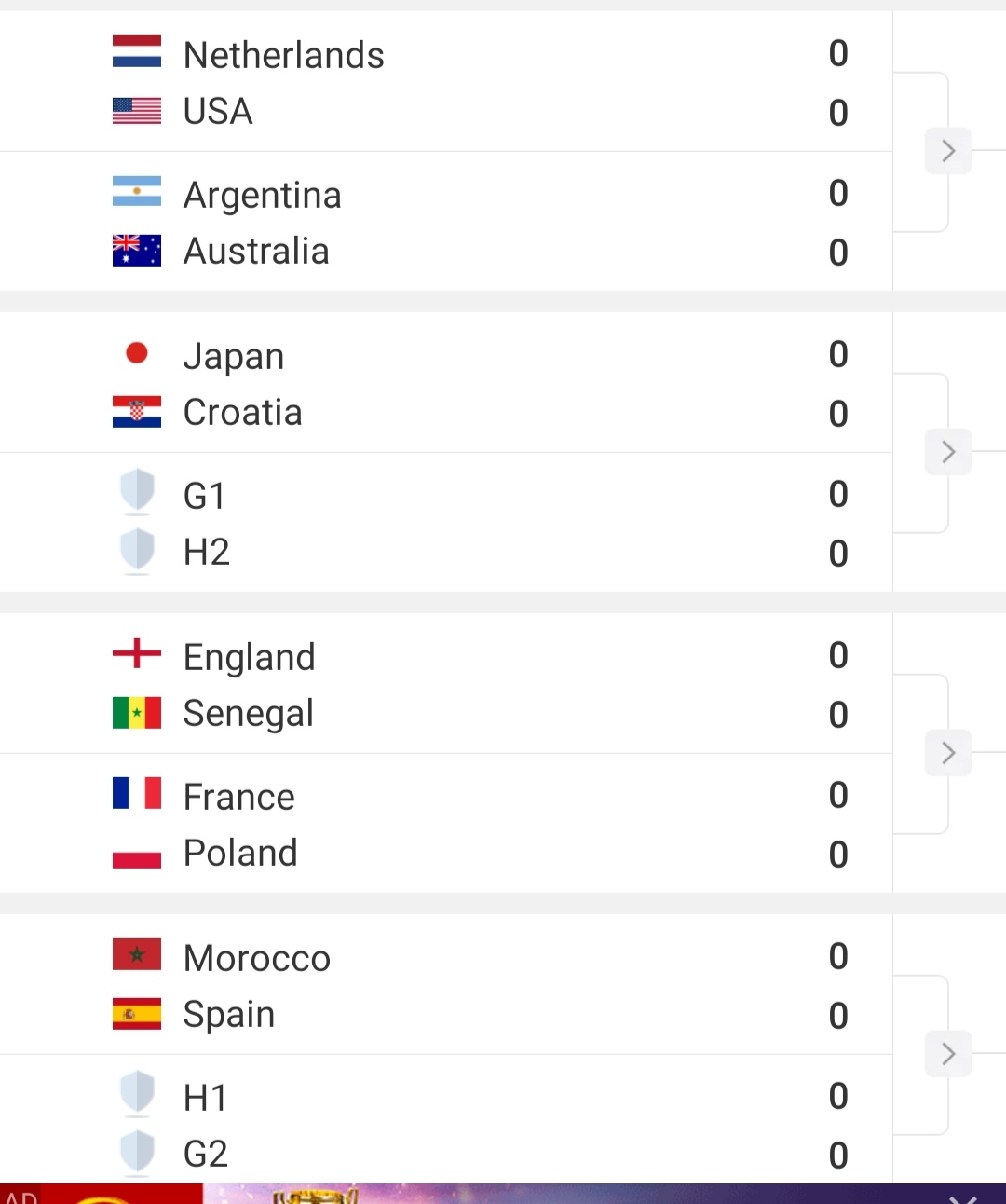Viewport: 1006px width, 1204px height.
Task: Open the bottom advertisement banner
Action: coord(503,1194)
